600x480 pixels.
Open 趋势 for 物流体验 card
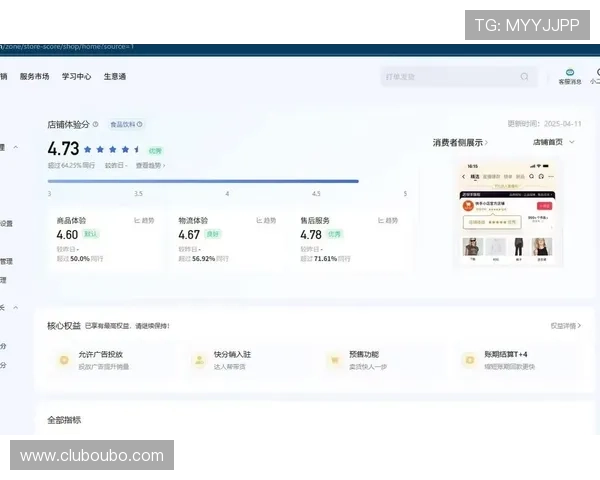click(x=266, y=220)
